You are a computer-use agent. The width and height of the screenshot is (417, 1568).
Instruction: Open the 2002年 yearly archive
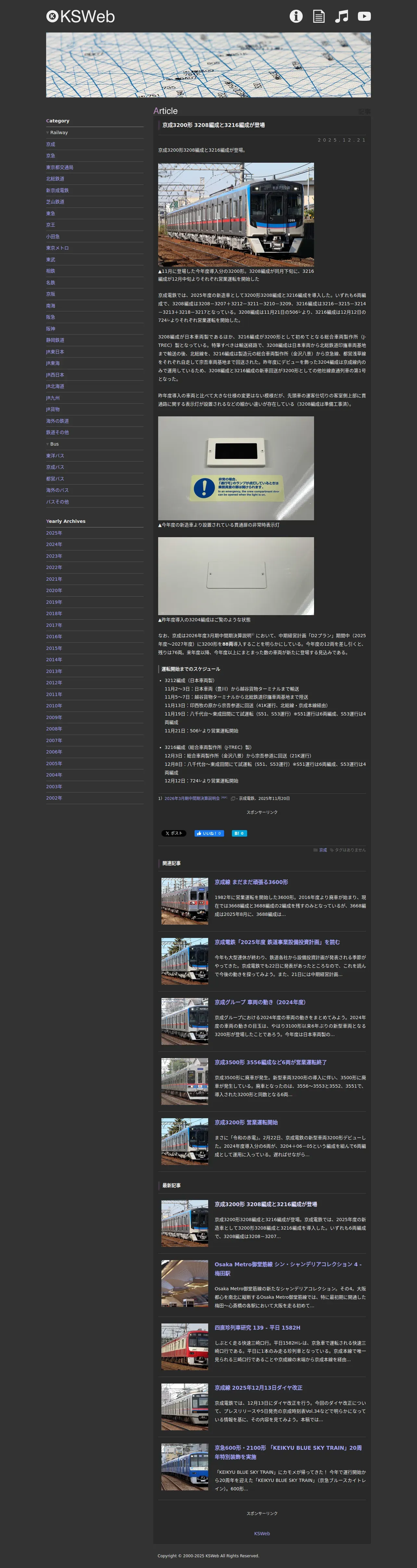[54, 798]
